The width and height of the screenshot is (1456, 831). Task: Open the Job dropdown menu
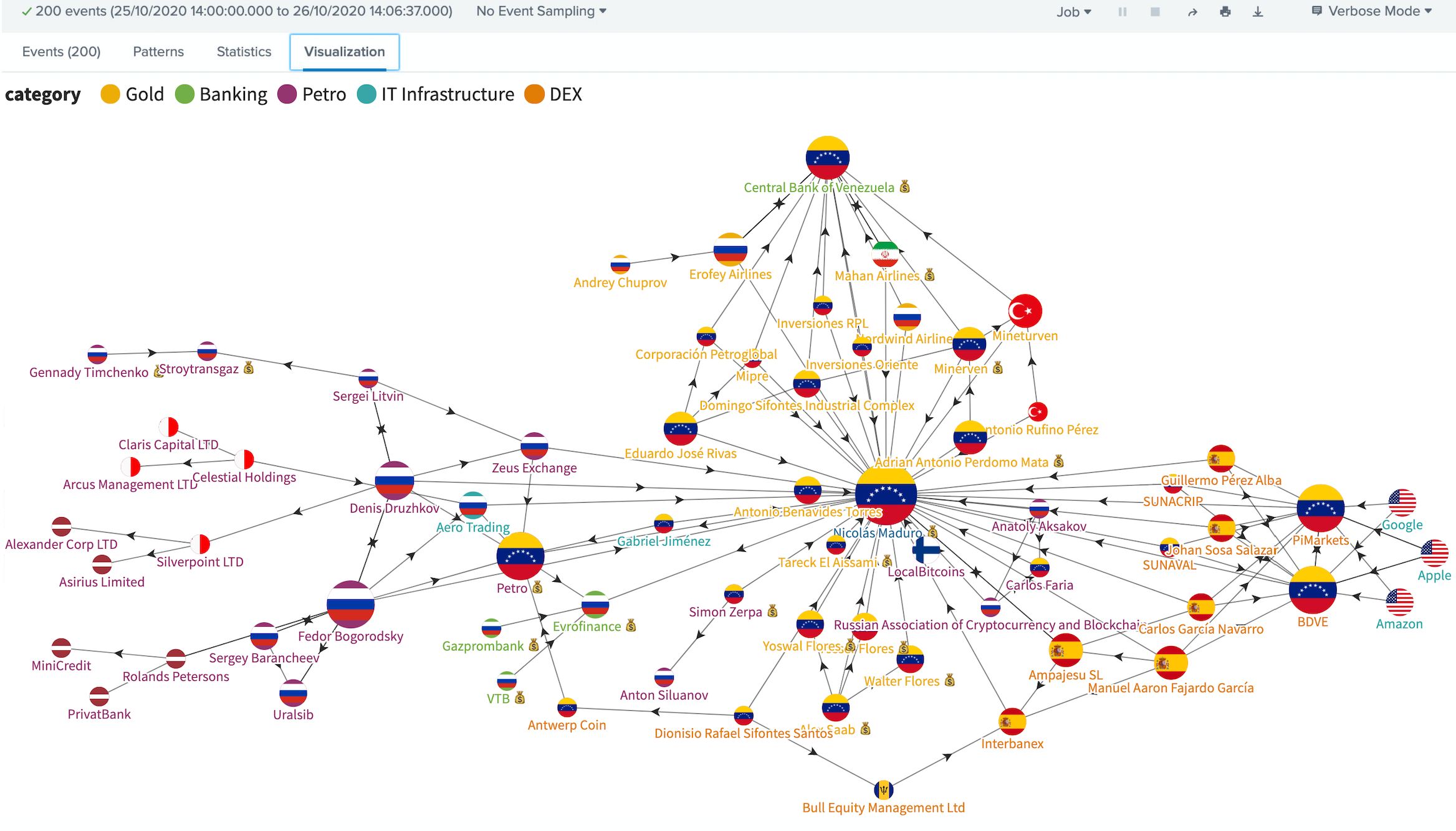(1073, 12)
